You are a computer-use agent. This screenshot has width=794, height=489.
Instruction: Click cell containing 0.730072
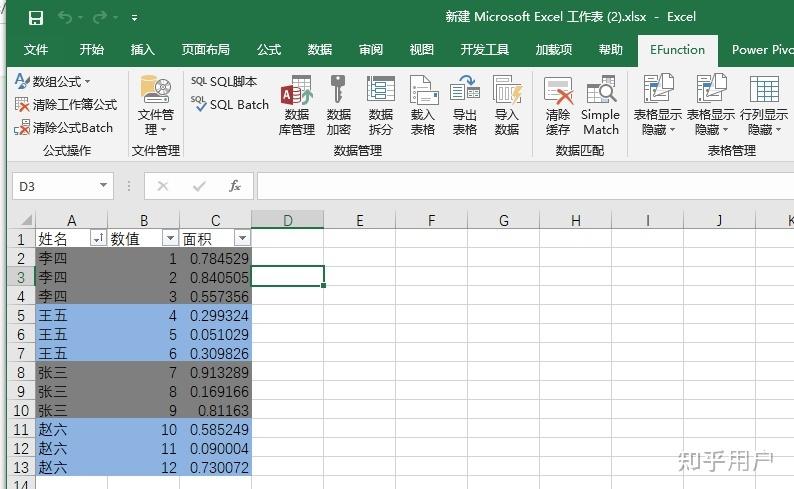(x=216, y=467)
